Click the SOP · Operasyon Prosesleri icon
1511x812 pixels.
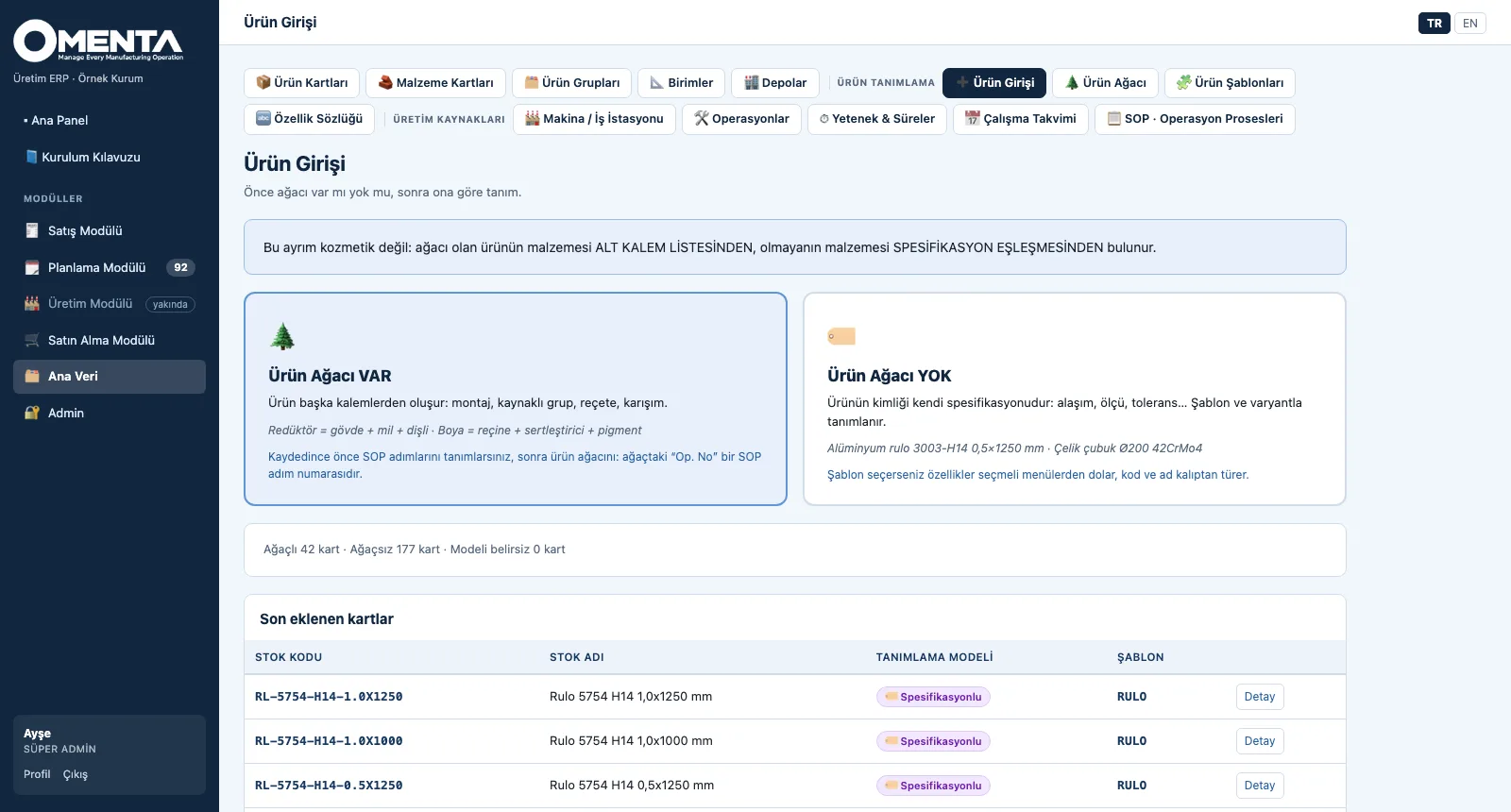(1114, 118)
